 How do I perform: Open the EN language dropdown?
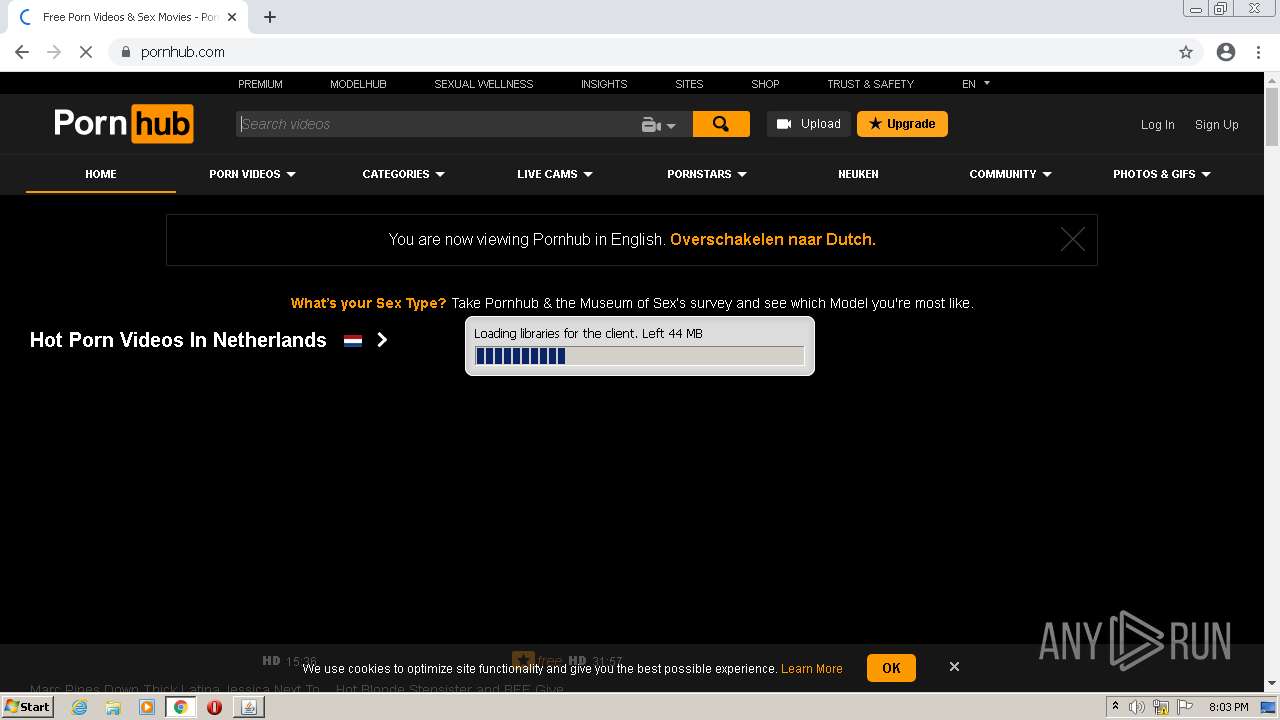coord(976,84)
